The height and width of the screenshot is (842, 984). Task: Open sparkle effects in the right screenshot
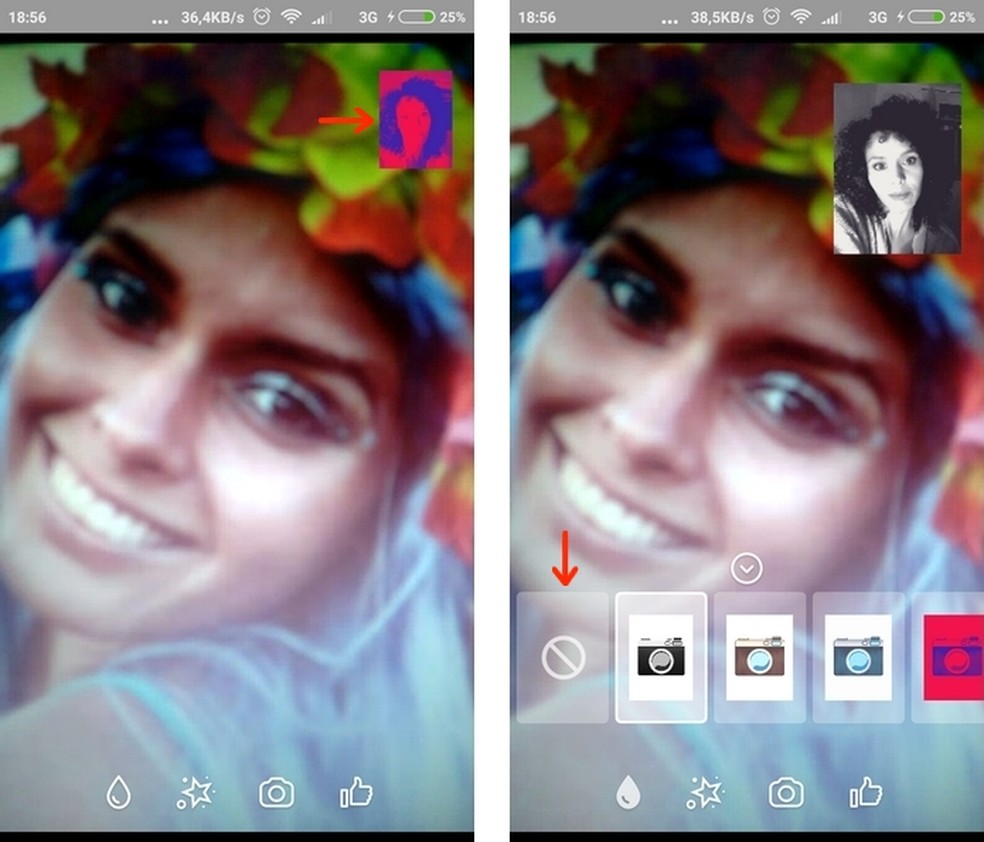point(705,792)
